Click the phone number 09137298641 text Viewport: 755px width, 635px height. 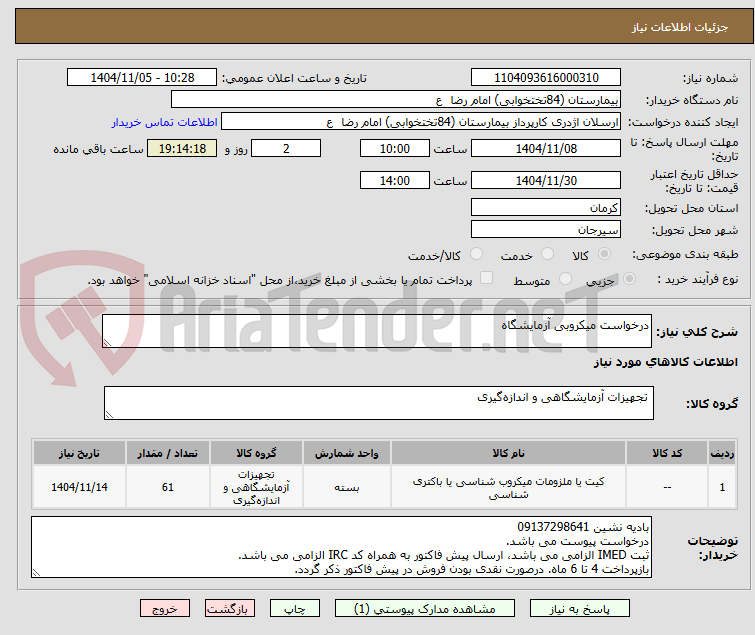coord(553,527)
